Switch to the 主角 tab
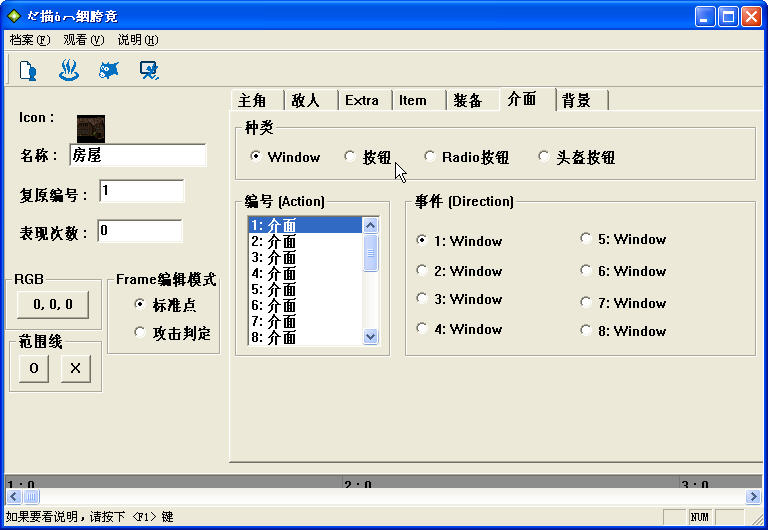768x530 pixels. [x=257, y=100]
